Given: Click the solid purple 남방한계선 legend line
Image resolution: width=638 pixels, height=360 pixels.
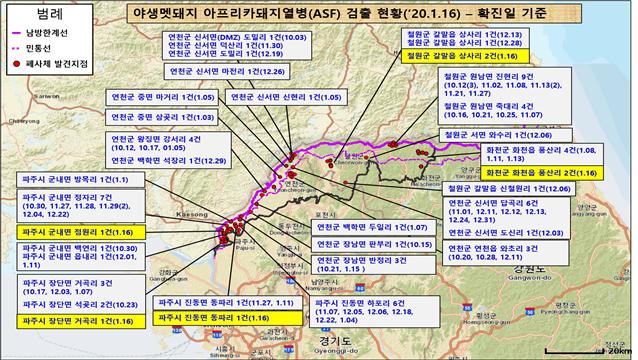Looking at the screenshot, I should tap(17, 33).
